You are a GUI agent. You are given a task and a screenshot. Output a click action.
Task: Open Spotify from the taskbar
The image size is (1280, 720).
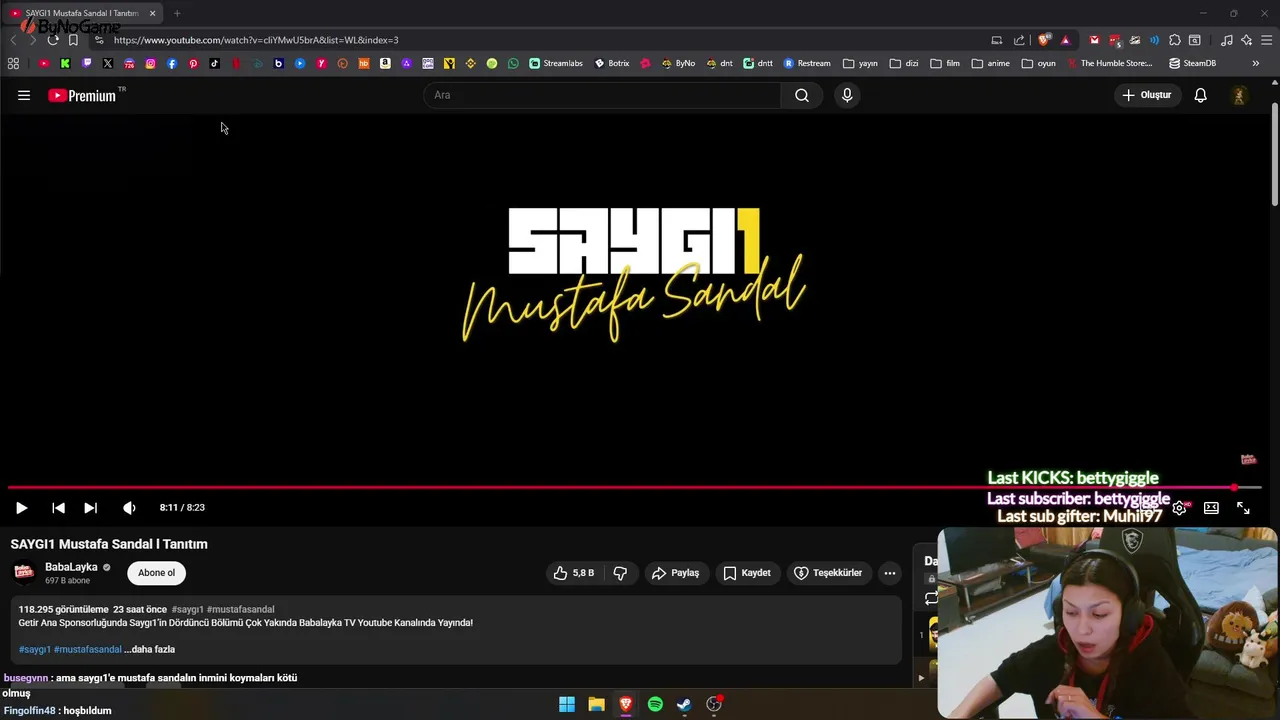click(655, 704)
